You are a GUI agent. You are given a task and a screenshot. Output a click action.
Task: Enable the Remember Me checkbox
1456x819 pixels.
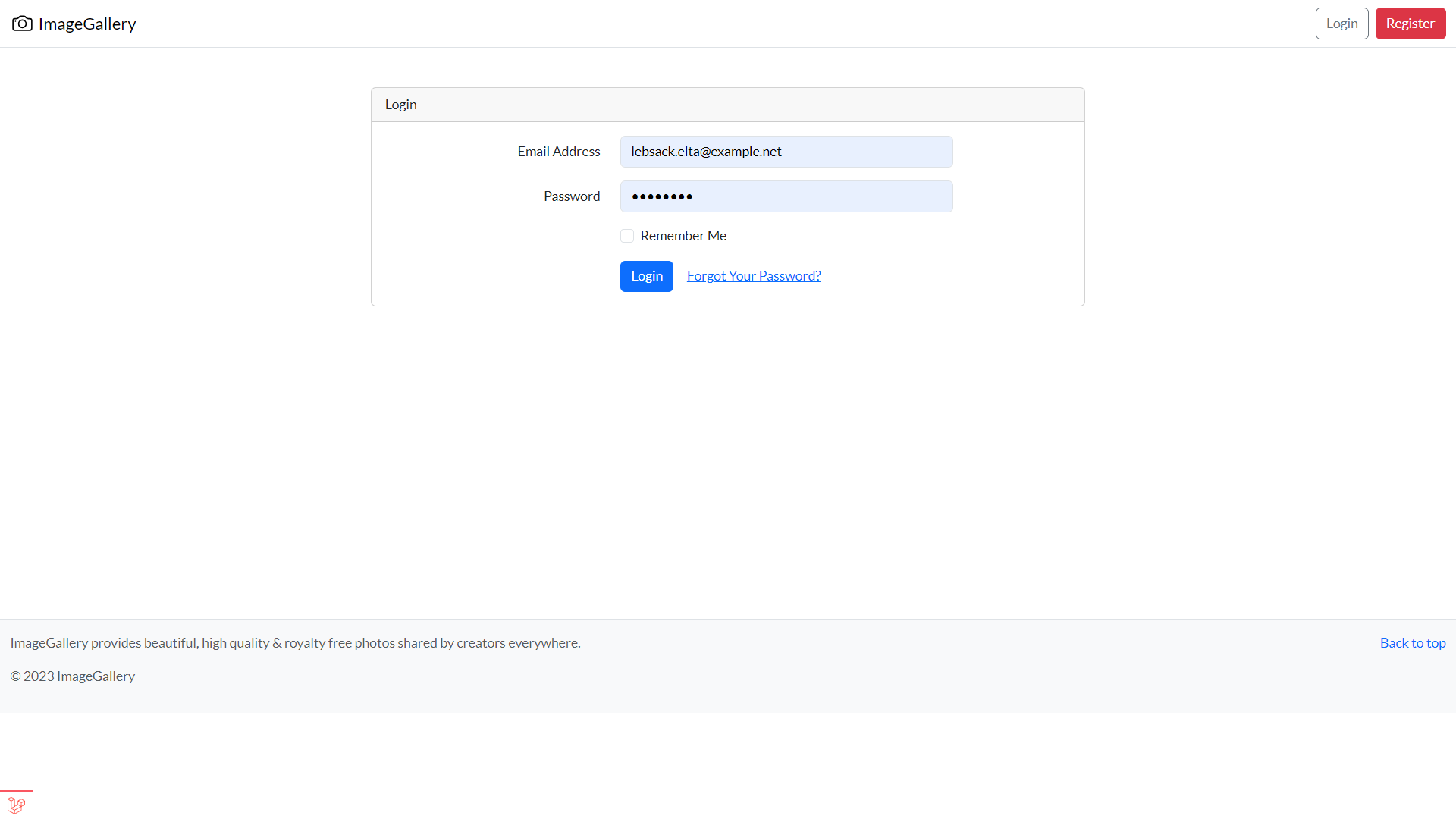[x=627, y=236]
